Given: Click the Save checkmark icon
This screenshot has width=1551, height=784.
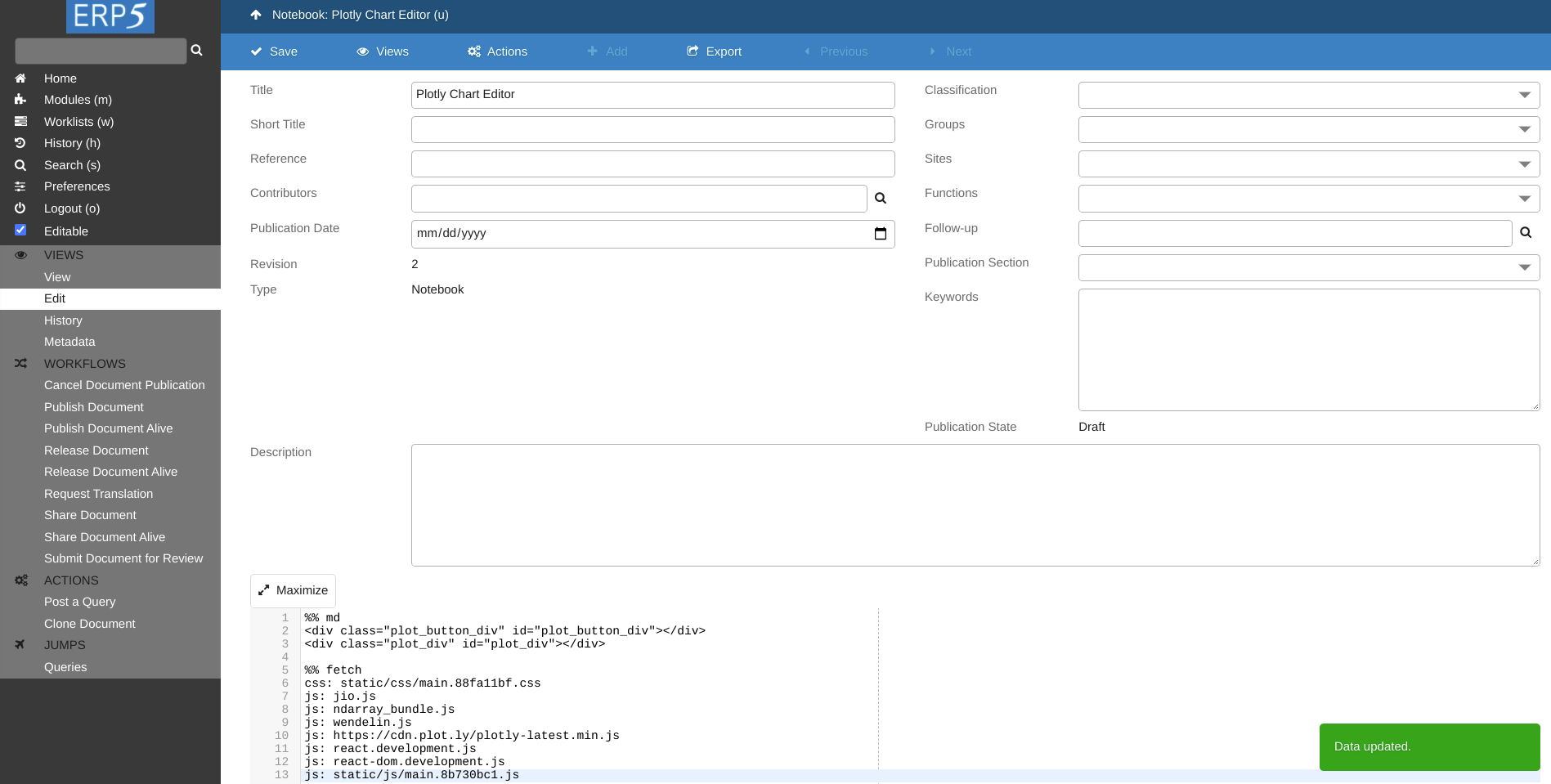Looking at the screenshot, I should 257,52.
